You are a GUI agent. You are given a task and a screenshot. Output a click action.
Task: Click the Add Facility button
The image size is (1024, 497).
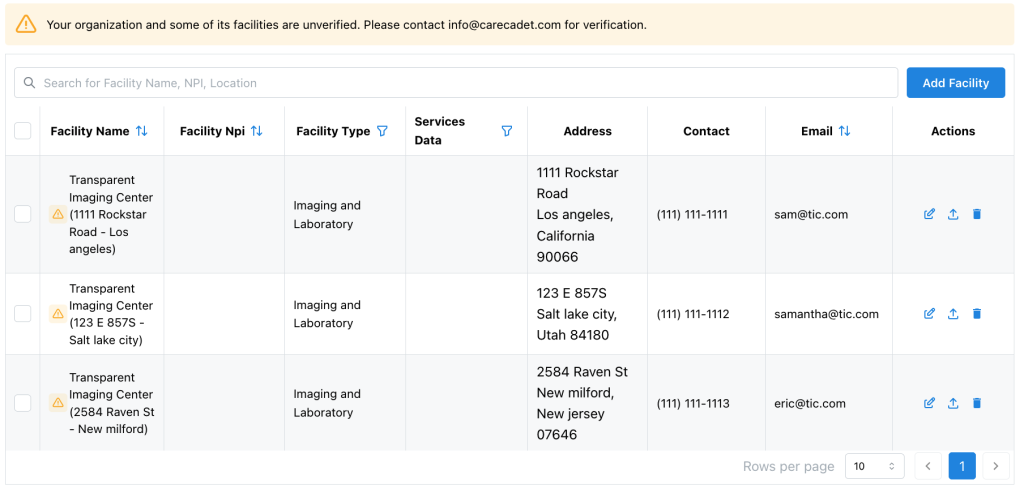955,83
